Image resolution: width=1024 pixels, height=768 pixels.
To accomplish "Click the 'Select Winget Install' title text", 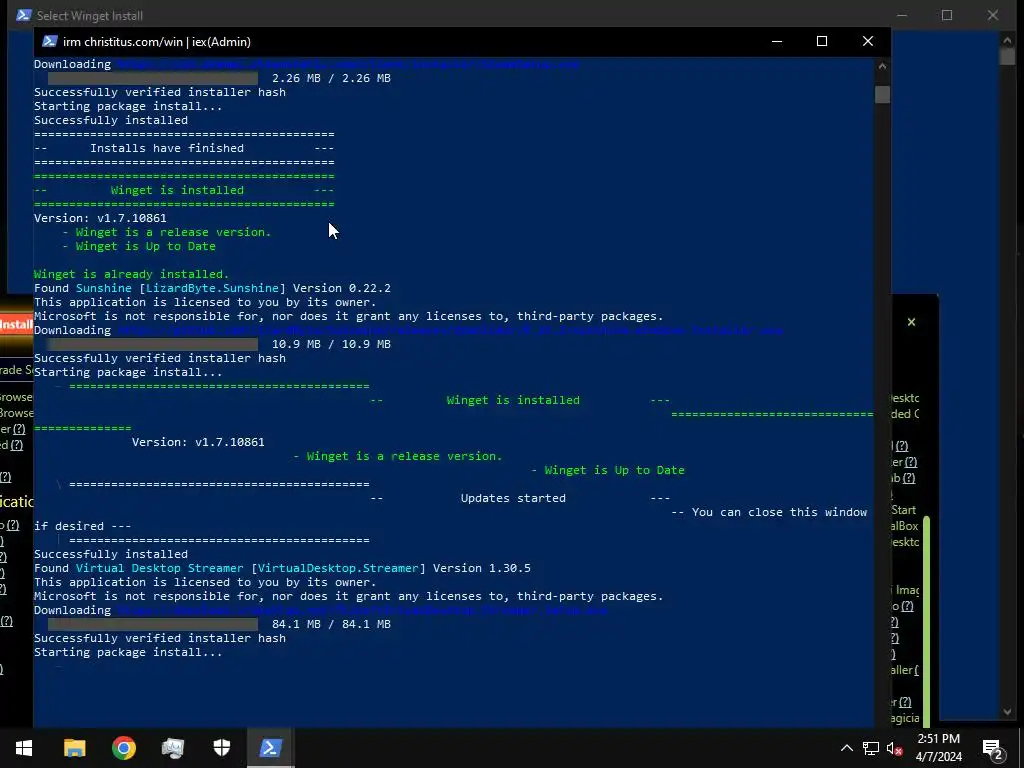I will (x=89, y=16).
